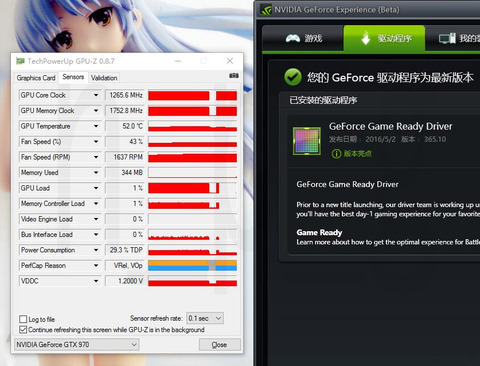The height and width of the screenshot is (366, 480).
Task: Click the info icon beside 版本亮点
Action: point(336,154)
